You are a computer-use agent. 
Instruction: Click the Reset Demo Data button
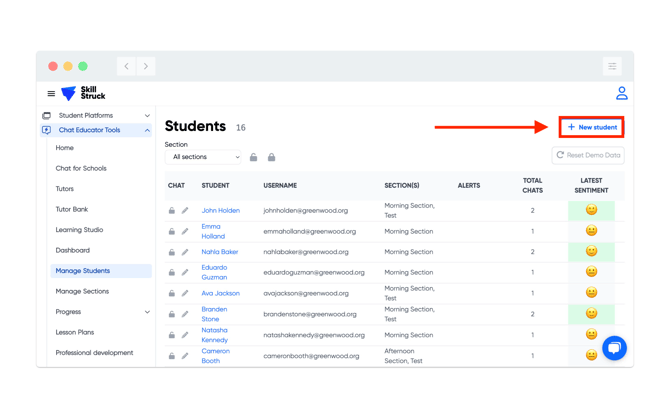588,155
